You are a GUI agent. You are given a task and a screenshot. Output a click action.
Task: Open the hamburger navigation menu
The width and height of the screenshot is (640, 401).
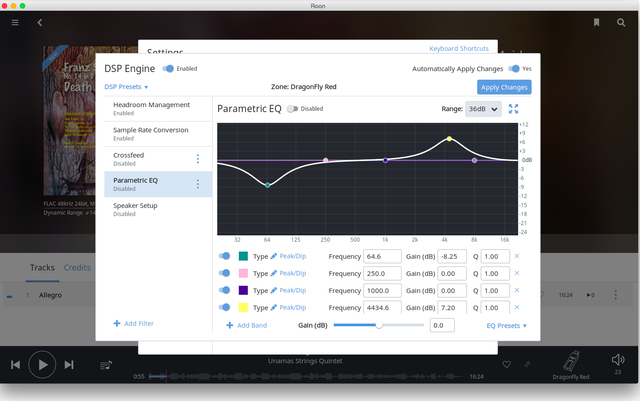[14, 22]
